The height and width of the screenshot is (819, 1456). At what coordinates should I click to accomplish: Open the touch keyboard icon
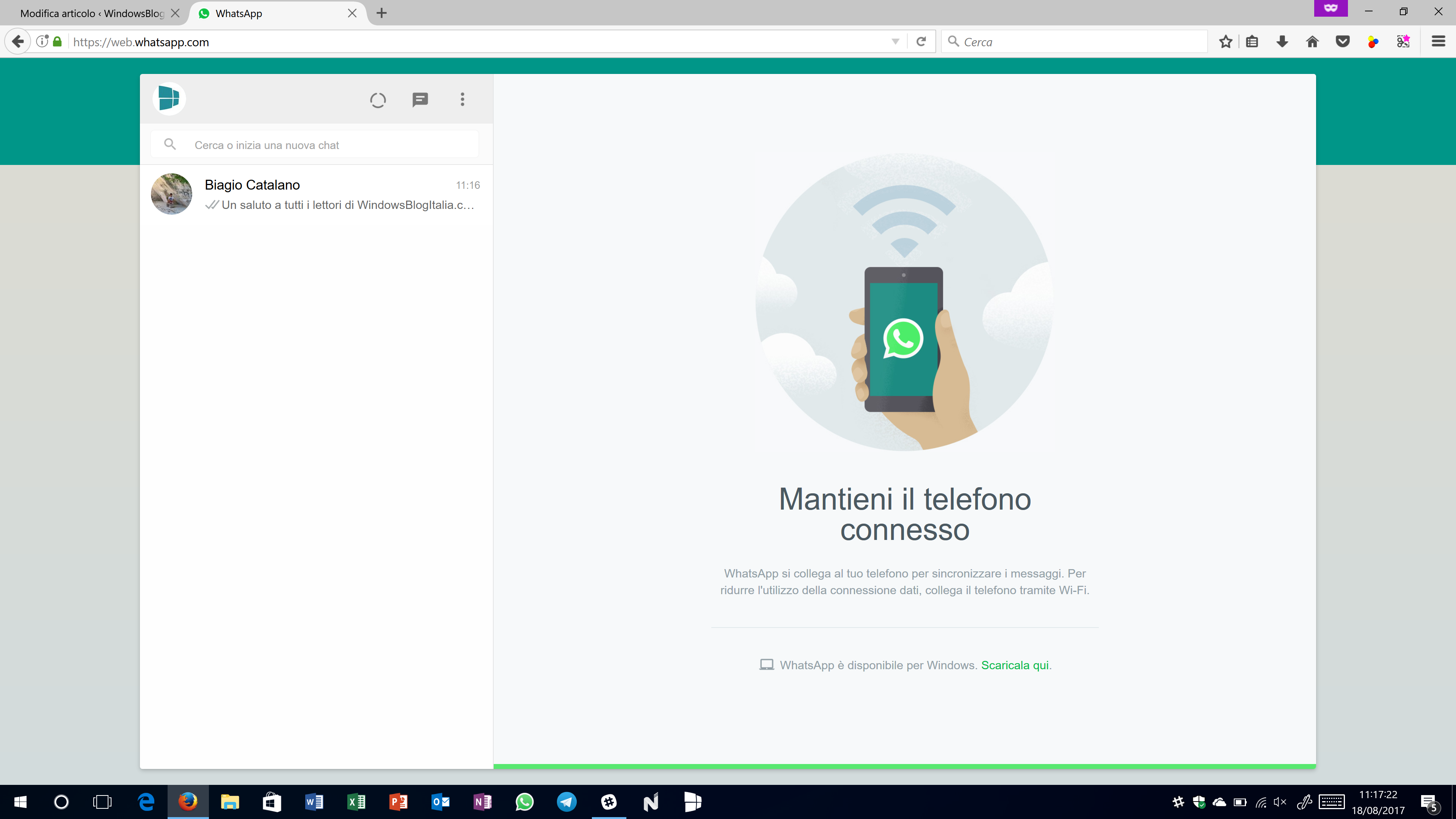1332,802
